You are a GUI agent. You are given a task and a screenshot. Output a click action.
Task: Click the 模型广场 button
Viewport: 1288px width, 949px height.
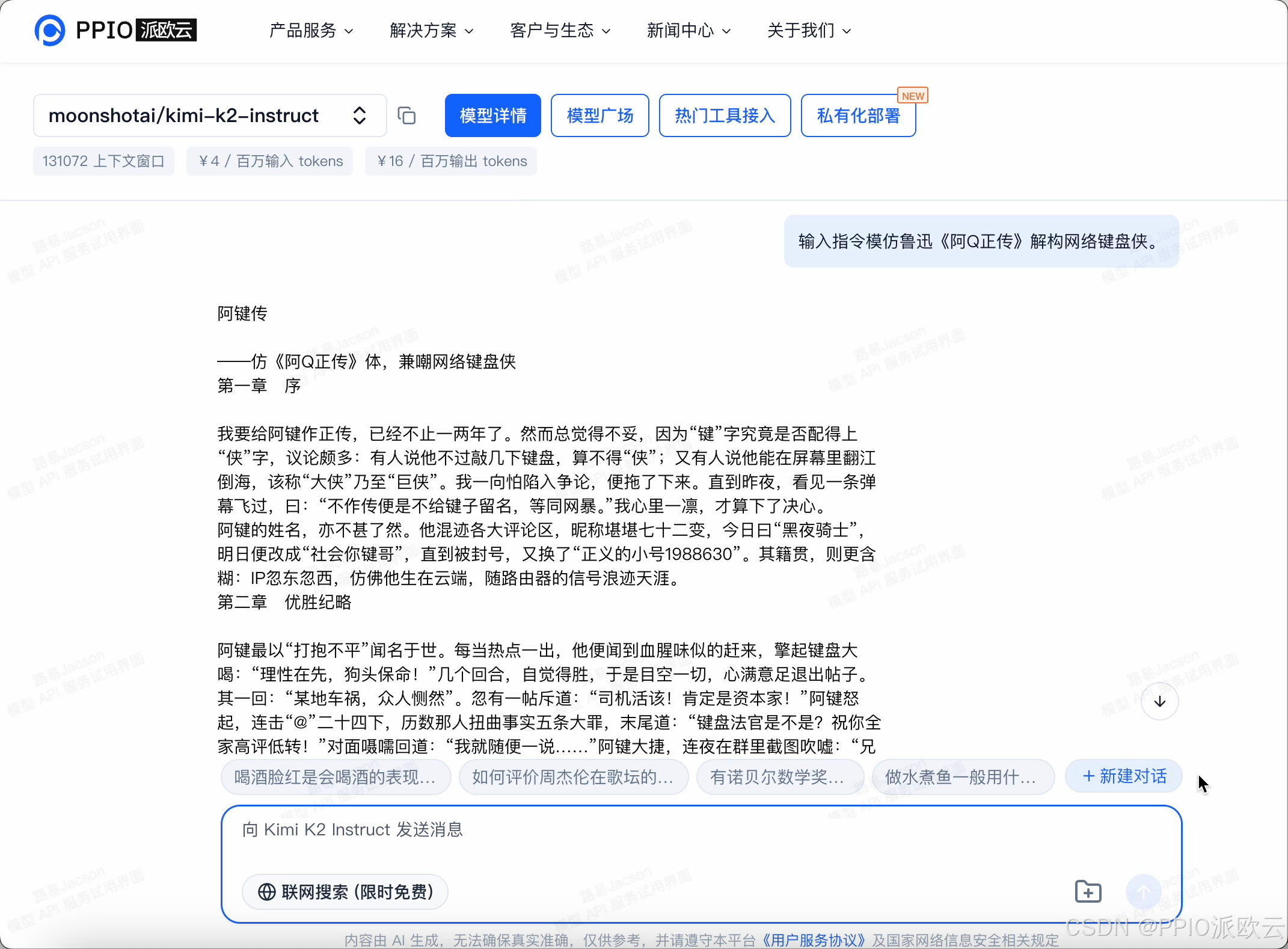(599, 115)
